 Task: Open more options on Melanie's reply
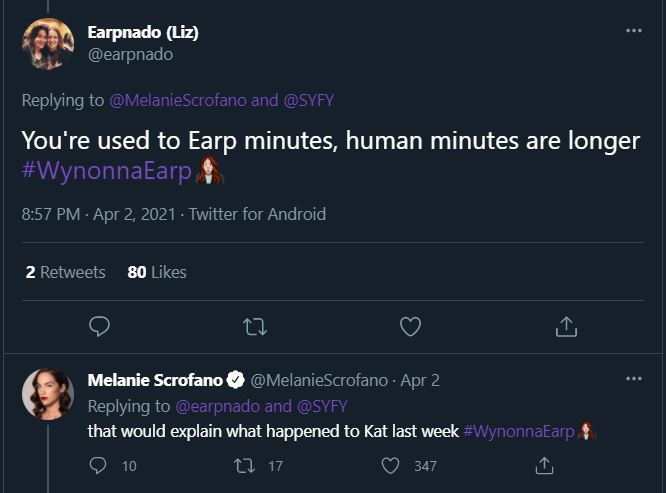633,379
